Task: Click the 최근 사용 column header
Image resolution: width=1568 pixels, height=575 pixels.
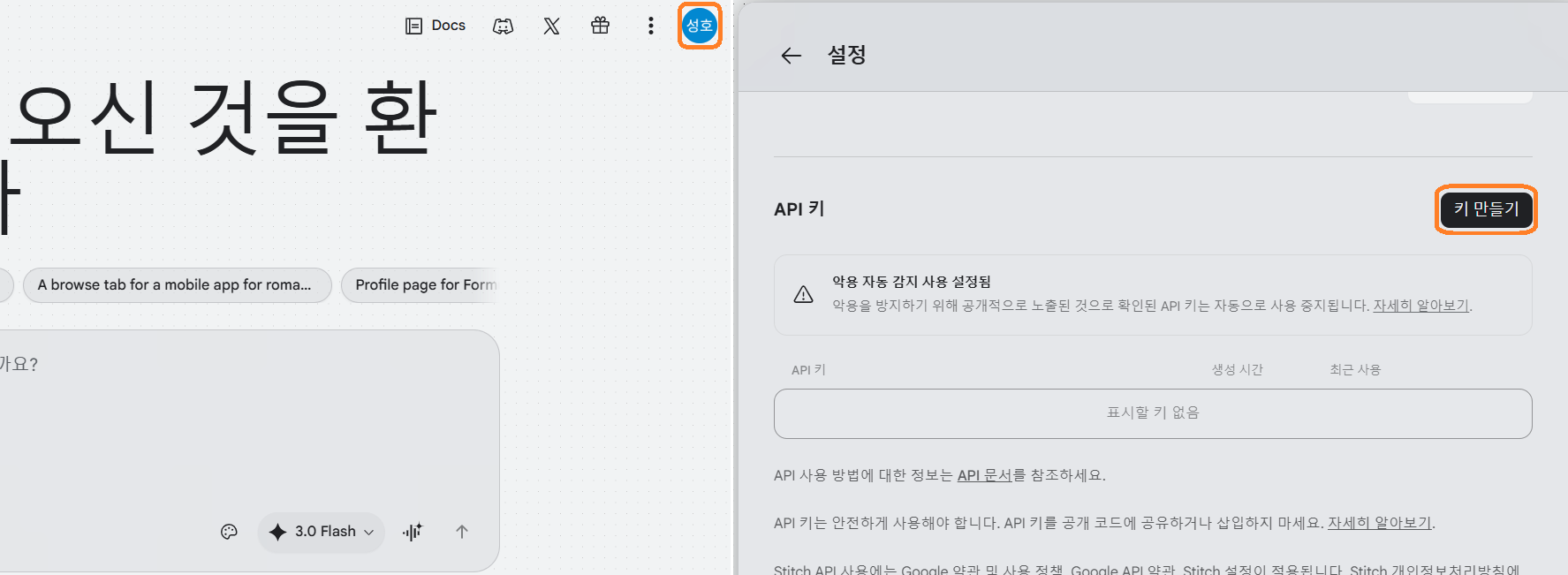Action: tap(1355, 370)
